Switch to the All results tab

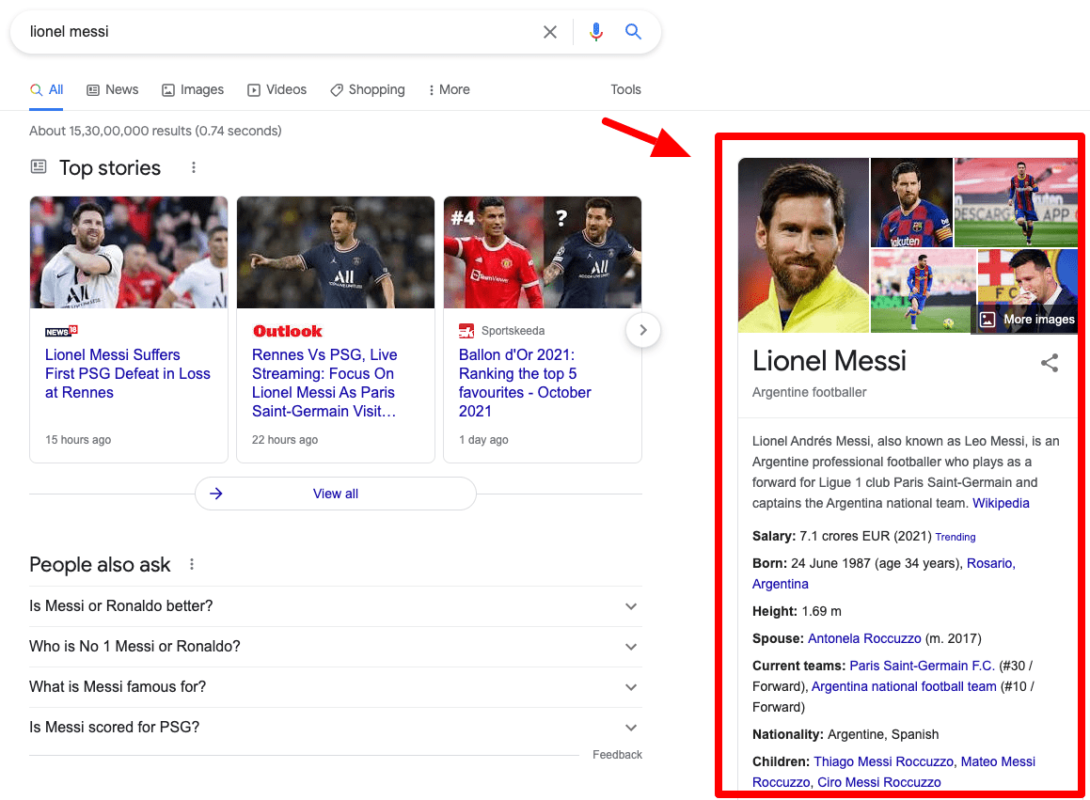click(47, 90)
